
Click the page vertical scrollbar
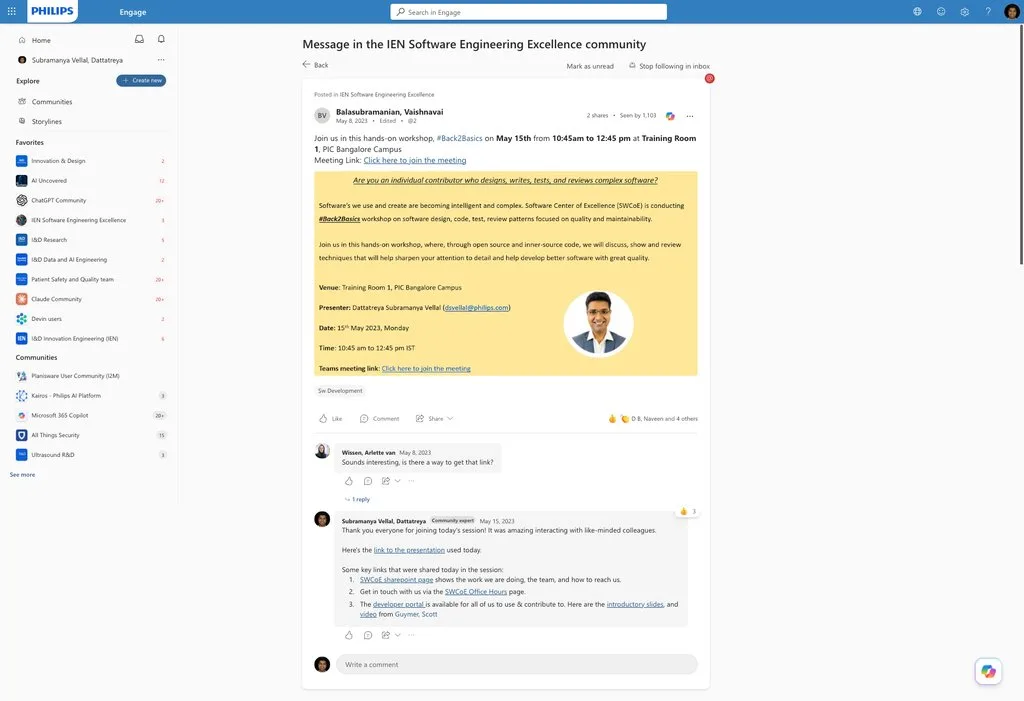pyautogui.click(x=1021, y=144)
